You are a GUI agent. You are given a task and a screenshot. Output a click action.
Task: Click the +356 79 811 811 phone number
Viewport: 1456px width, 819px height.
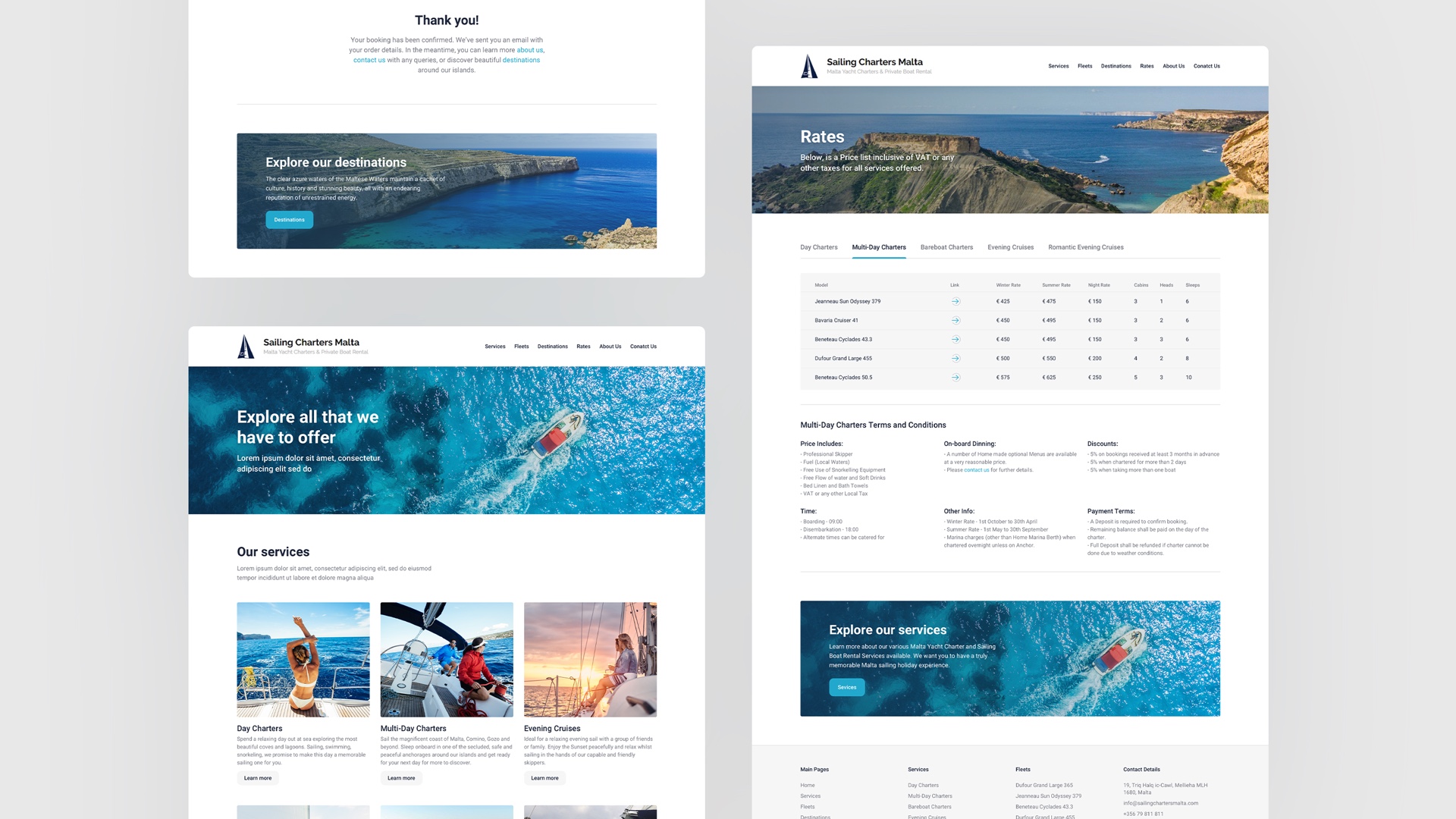point(1143,814)
